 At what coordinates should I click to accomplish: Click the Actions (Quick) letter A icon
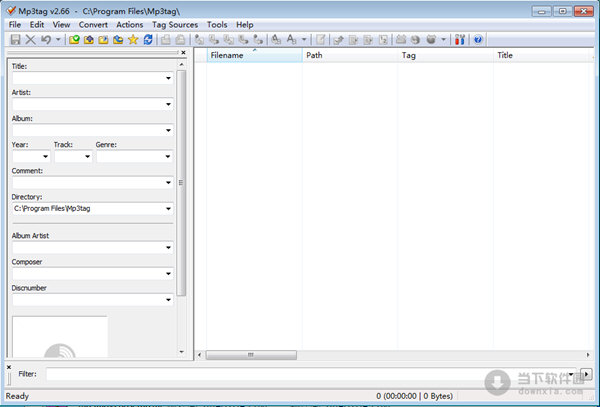(x=291, y=39)
